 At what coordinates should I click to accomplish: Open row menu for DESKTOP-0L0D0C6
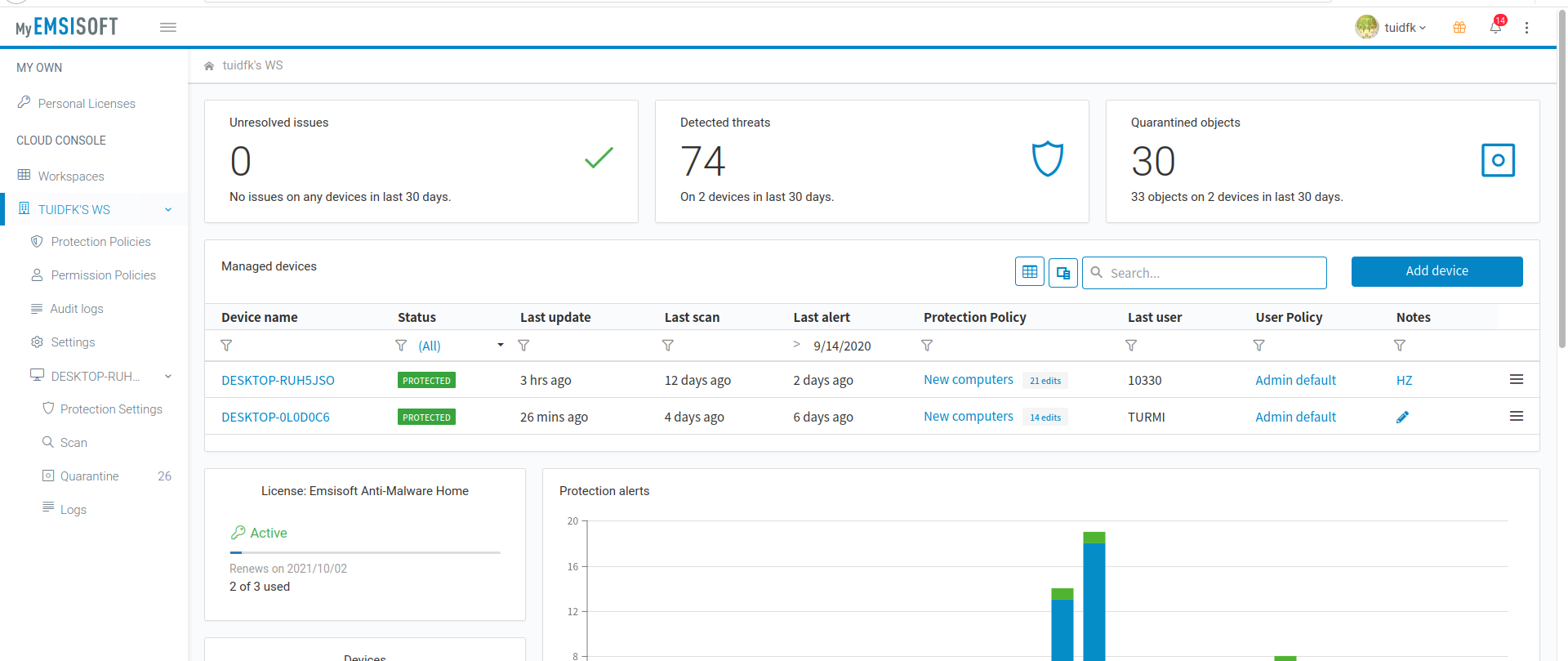pyautogui.click(x=1516, y=416)
